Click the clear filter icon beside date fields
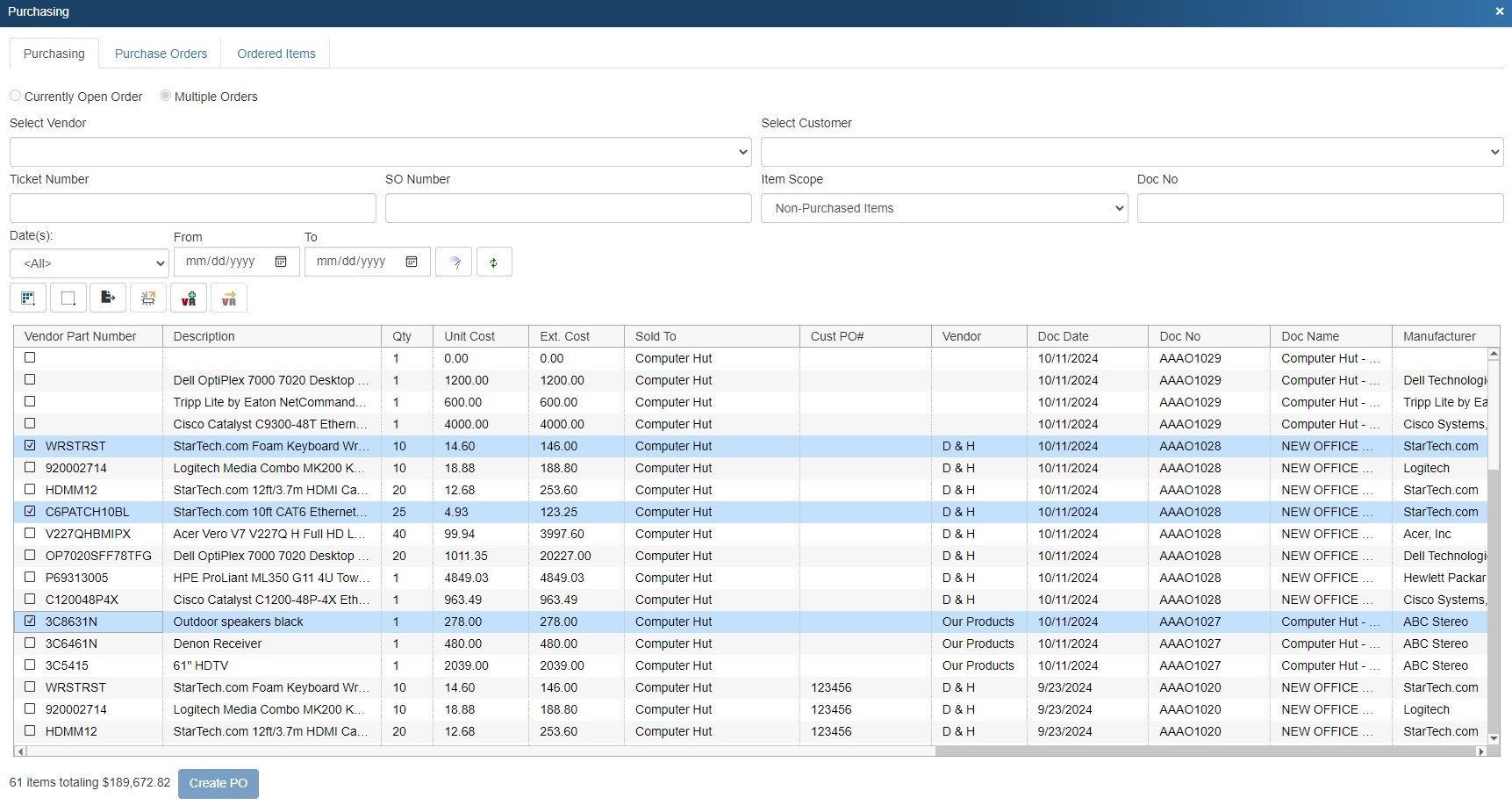Viewport: 1512px width, 805px height. [x=454, y=262]
